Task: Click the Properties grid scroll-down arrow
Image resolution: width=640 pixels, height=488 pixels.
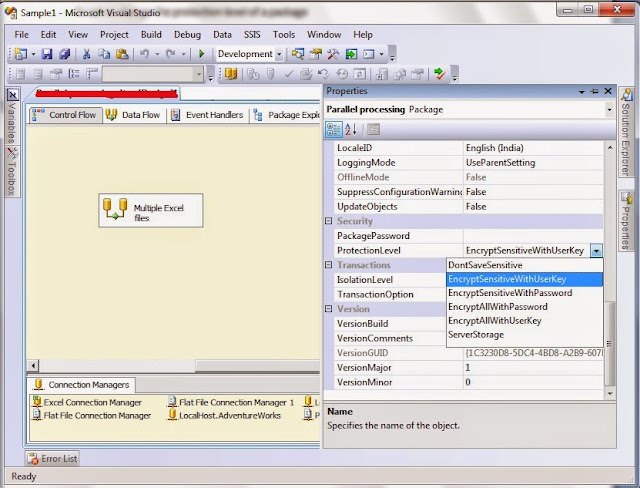Action: pos(610,394)
